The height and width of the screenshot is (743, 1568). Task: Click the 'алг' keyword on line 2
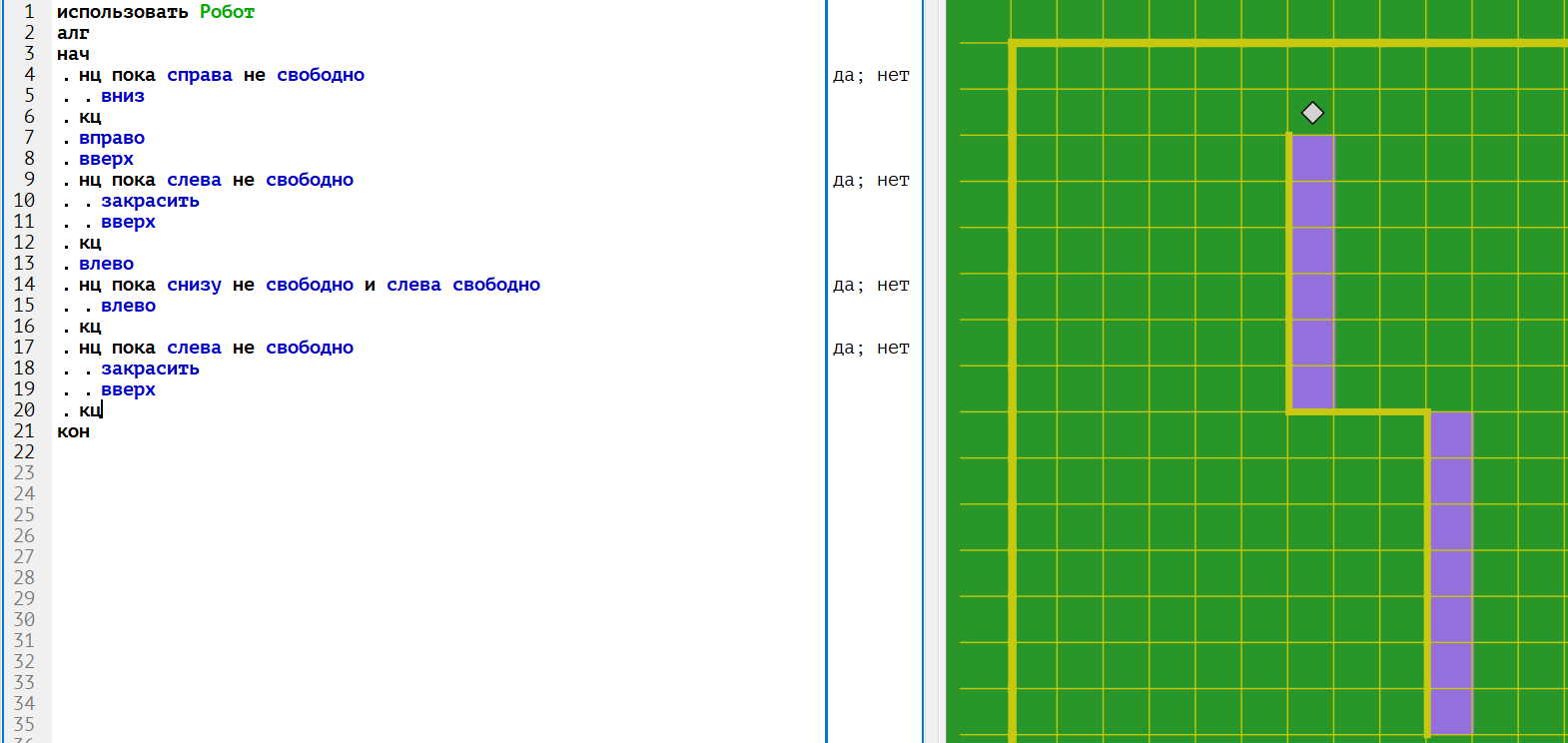pos(73,33)
